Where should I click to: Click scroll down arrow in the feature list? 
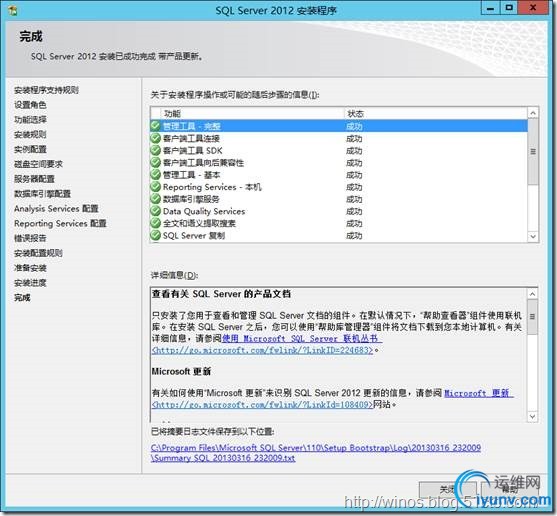pos(533,237)
